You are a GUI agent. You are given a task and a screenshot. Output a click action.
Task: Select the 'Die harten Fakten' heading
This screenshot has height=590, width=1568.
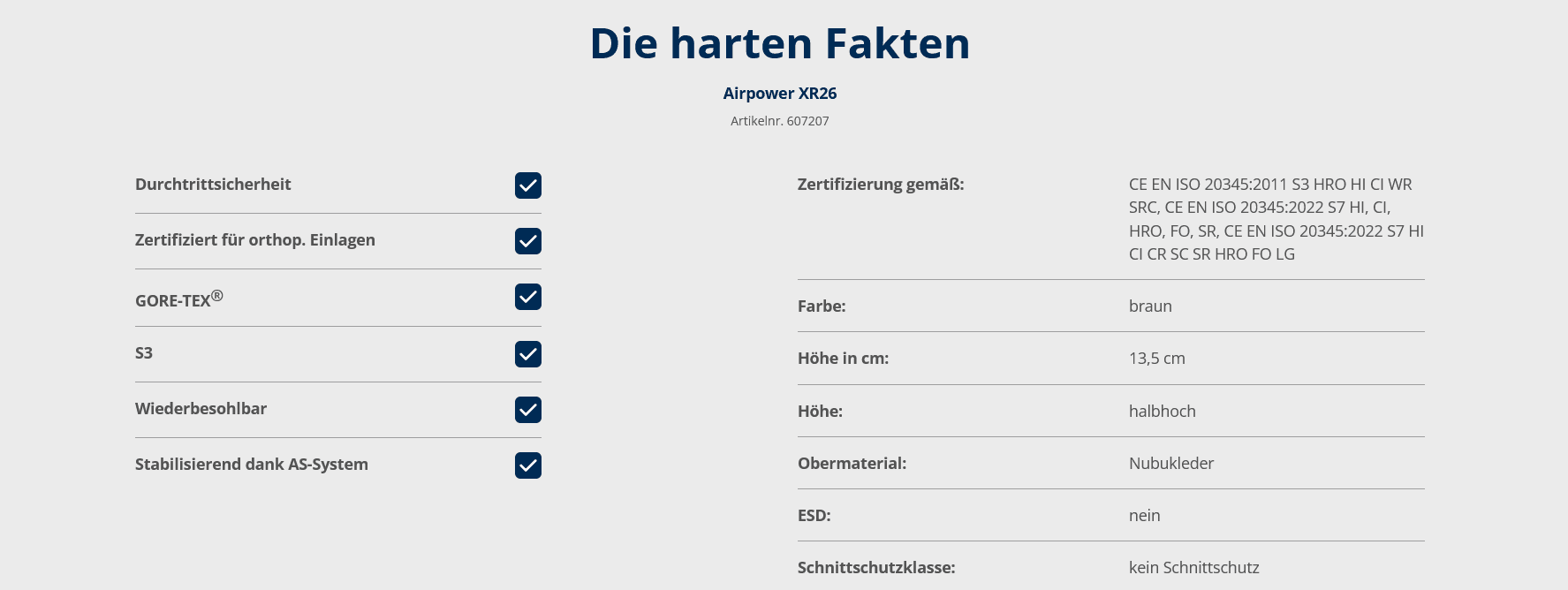point(780,42)
